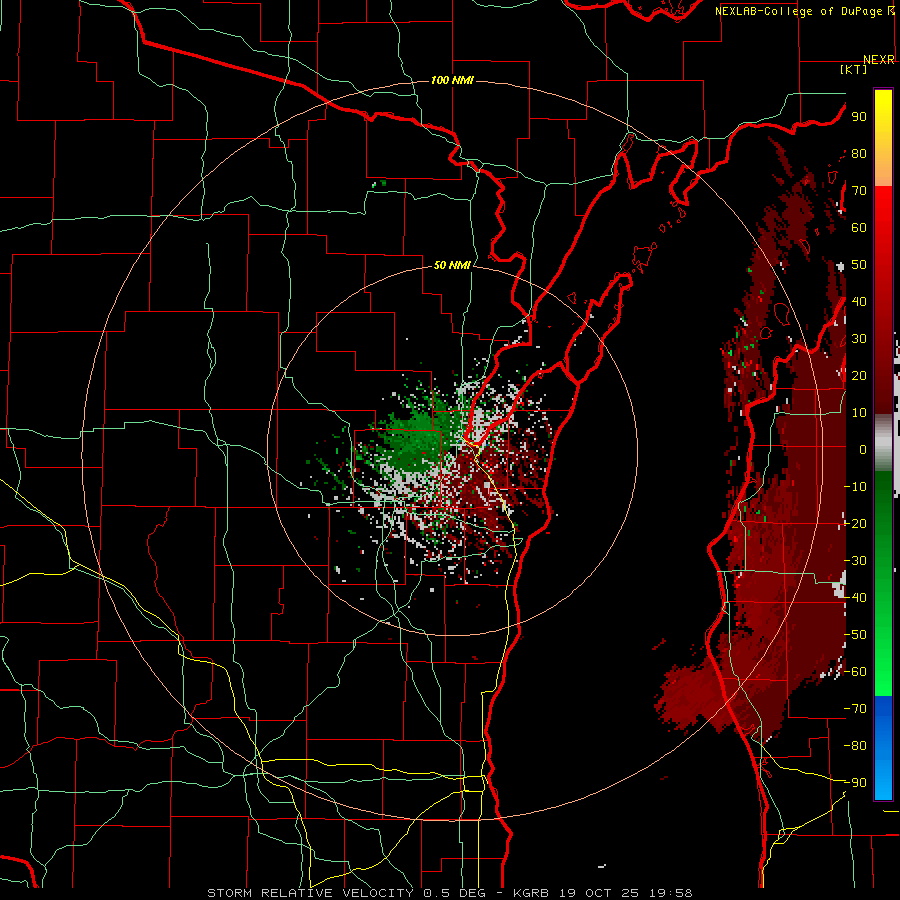Click the -80 label on velocity scale
This screenshot has width=900, height=900.
pyautogui.click(x=855, y=746)
